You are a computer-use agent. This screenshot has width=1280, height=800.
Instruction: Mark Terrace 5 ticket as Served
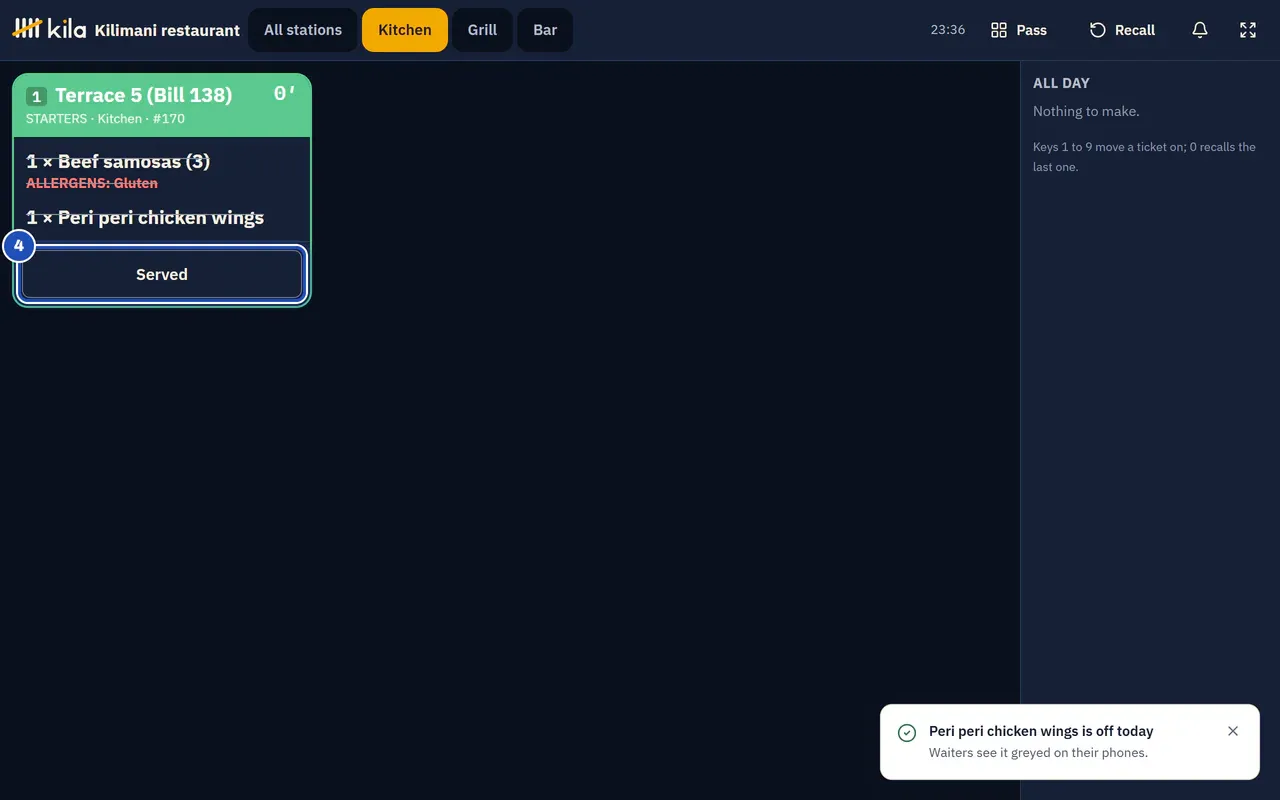pyautogui.click(x=162, y=274)
